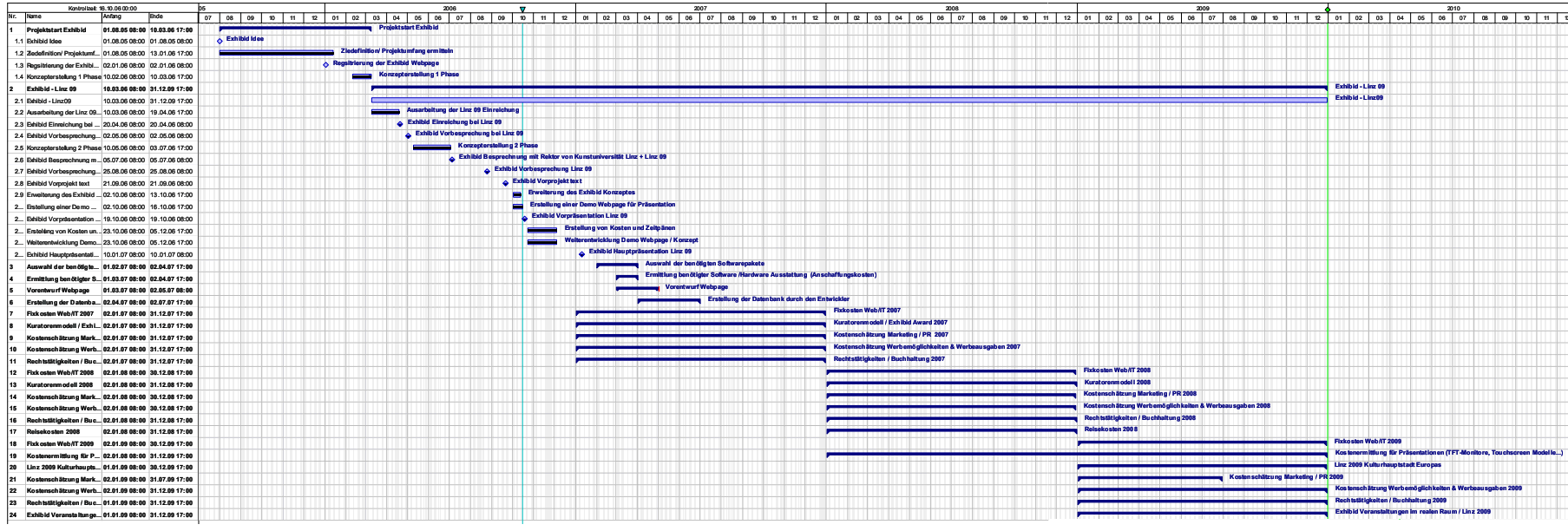Click end date 13.01.06 17:00 in row 1.2
This screenshot has width=1568, height=531.
click(171, 53)
